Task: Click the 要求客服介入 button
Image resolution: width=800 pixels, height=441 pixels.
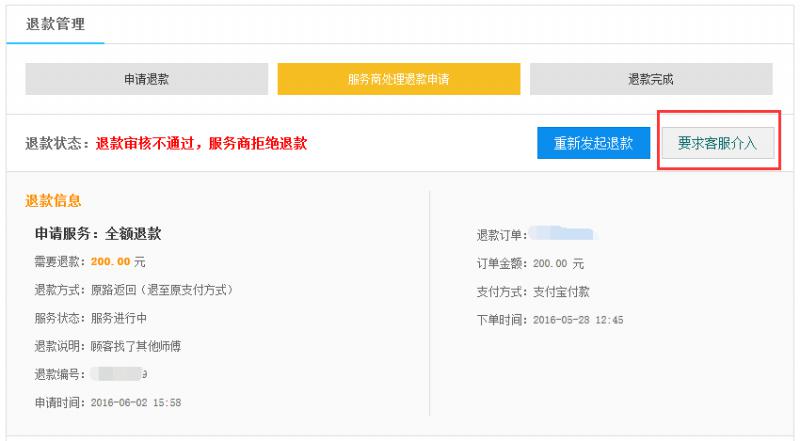Action: pyautogui.click(x=718, y=143)
